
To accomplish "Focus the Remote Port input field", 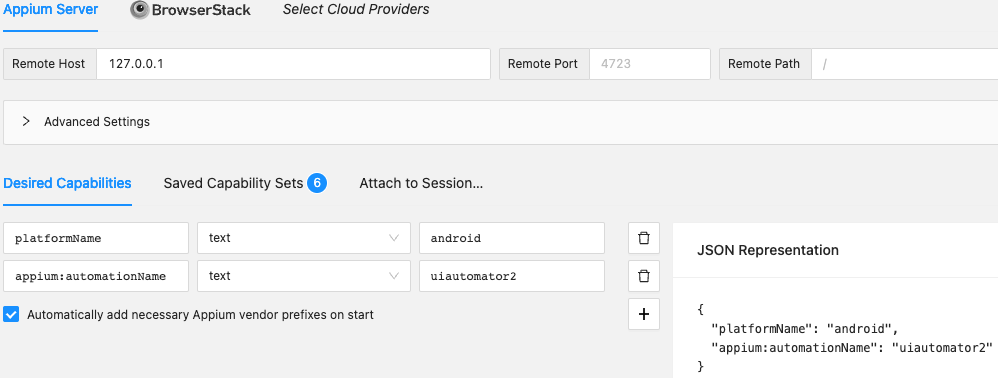I will [x=649, y=64].
